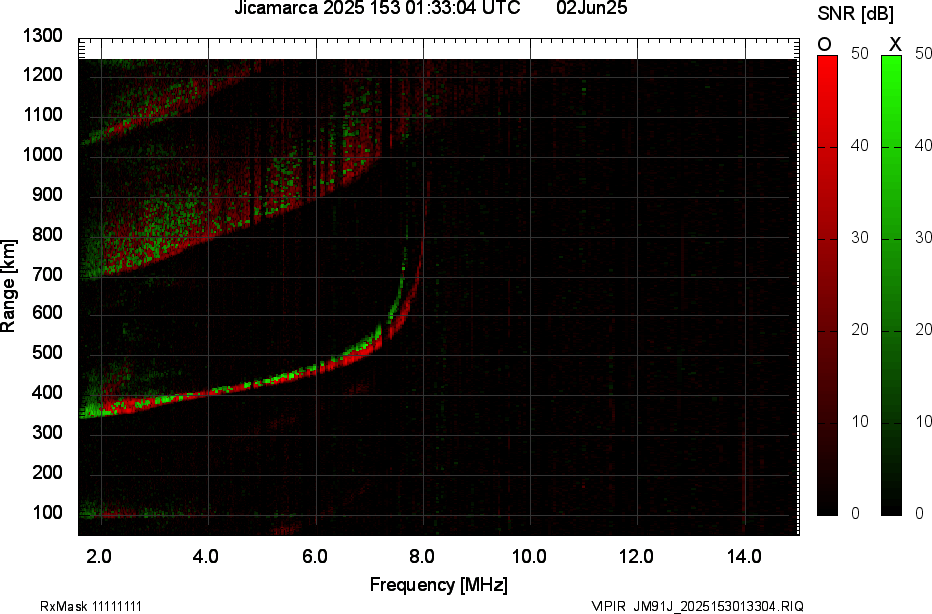
Task: Click the 12.0 frequency axis tick label
Action: click(637, 556)
